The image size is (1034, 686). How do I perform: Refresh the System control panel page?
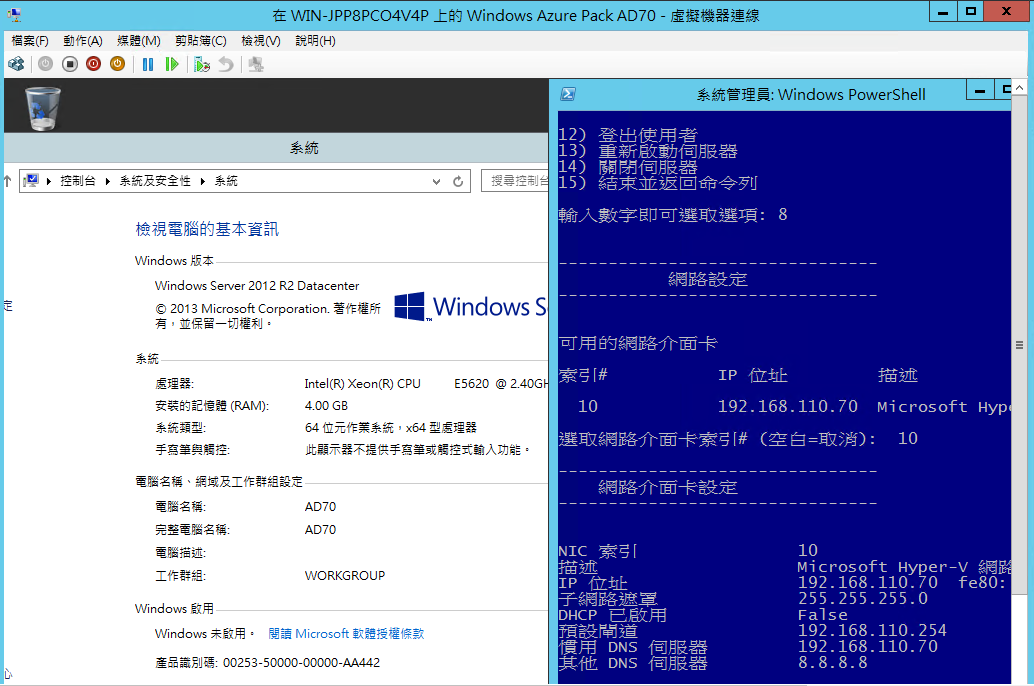[458, 181]
